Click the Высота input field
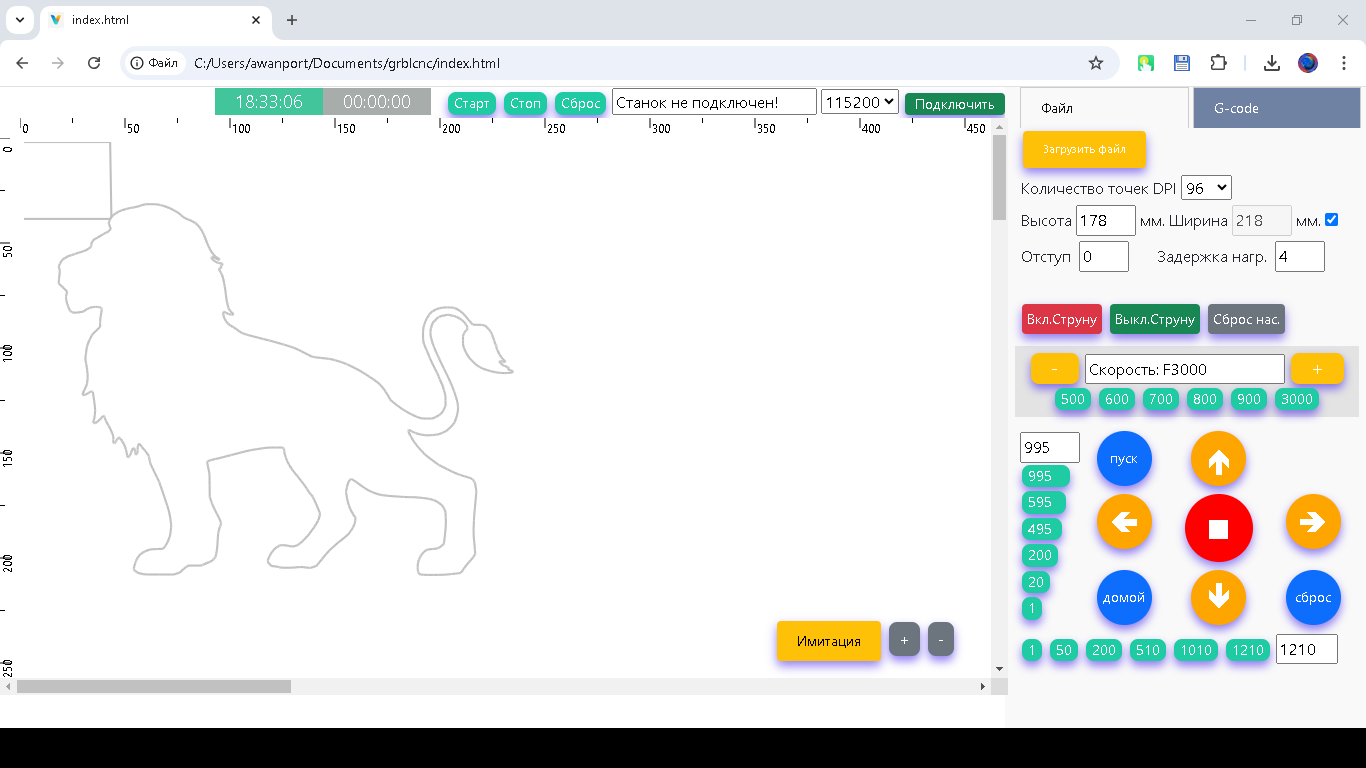The width and height of the screenshot is (1366, 768). tap(1106, 220)
